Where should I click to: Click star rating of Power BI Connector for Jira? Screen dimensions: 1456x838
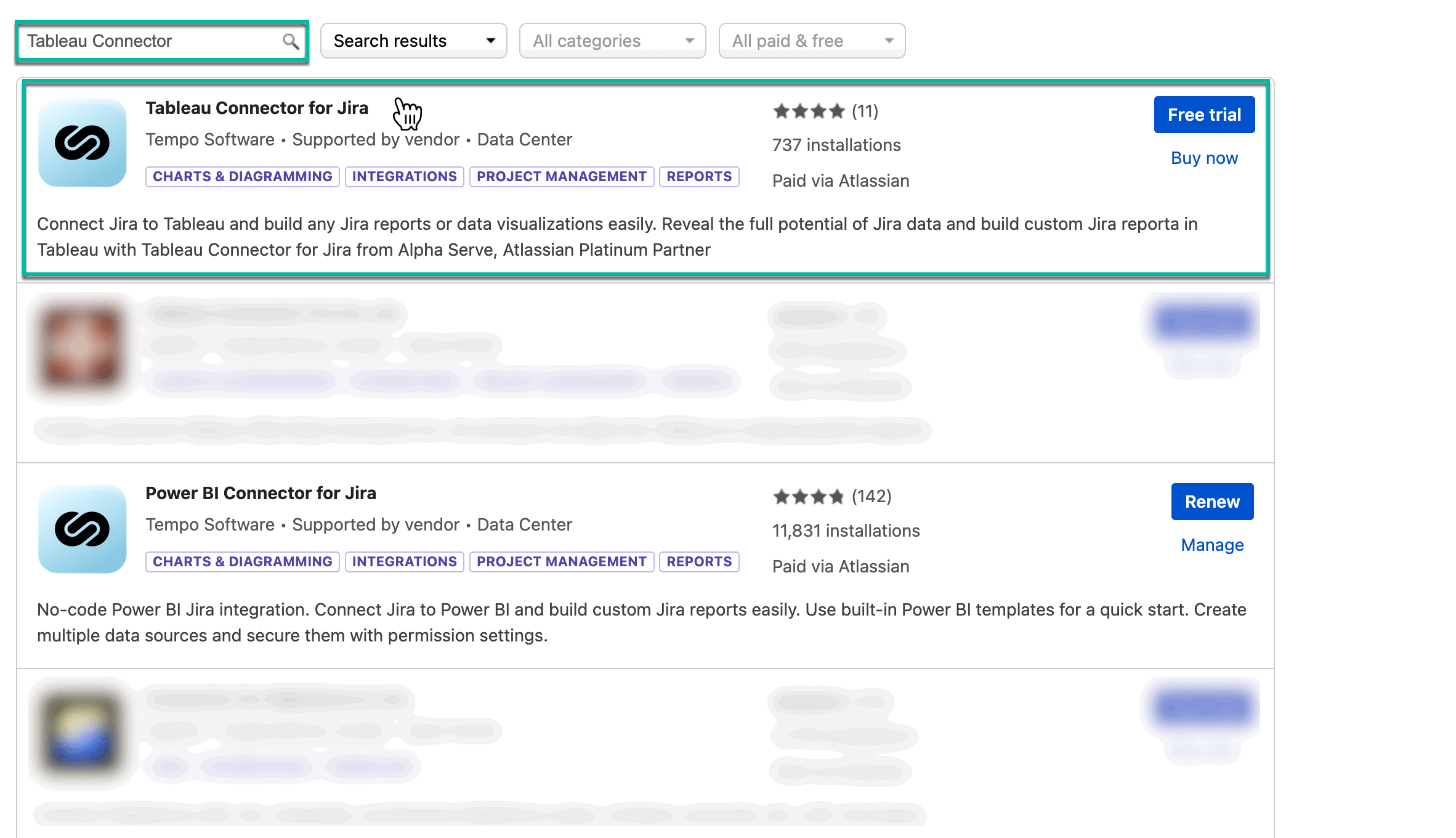(x=809, y=497)
